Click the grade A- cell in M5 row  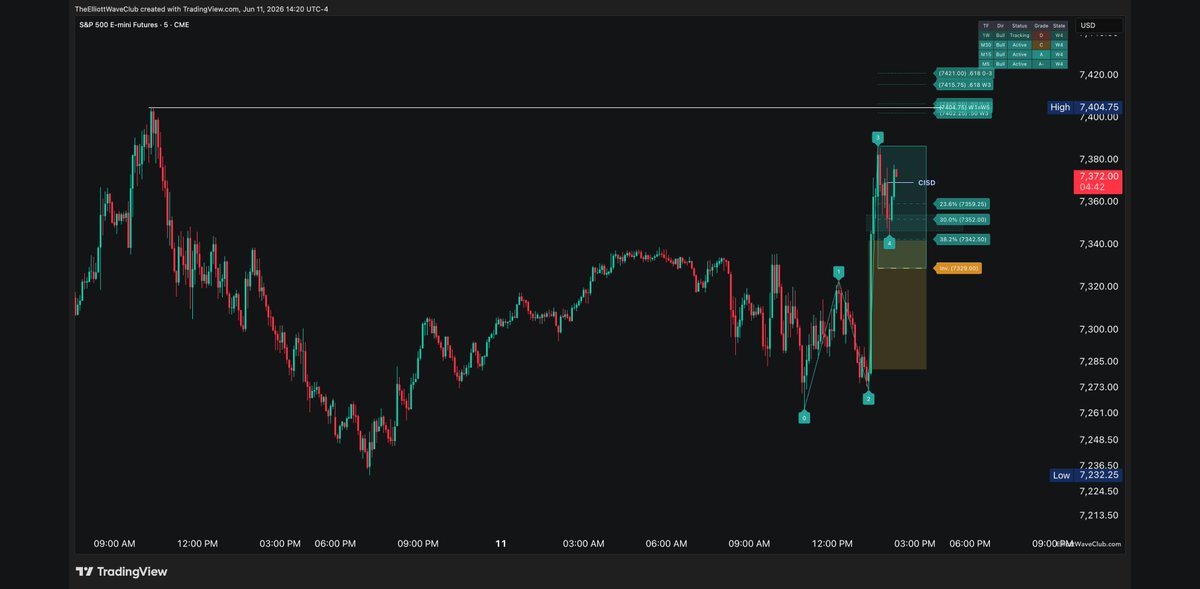1041,64
